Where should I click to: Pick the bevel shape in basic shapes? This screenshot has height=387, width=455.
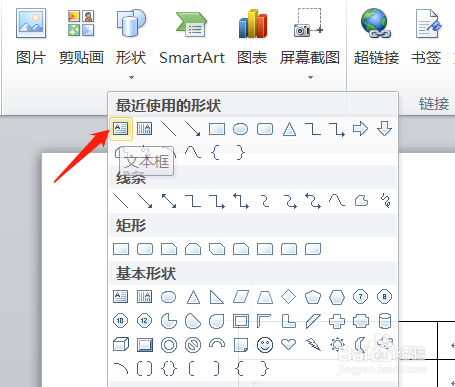pos(145,345)
